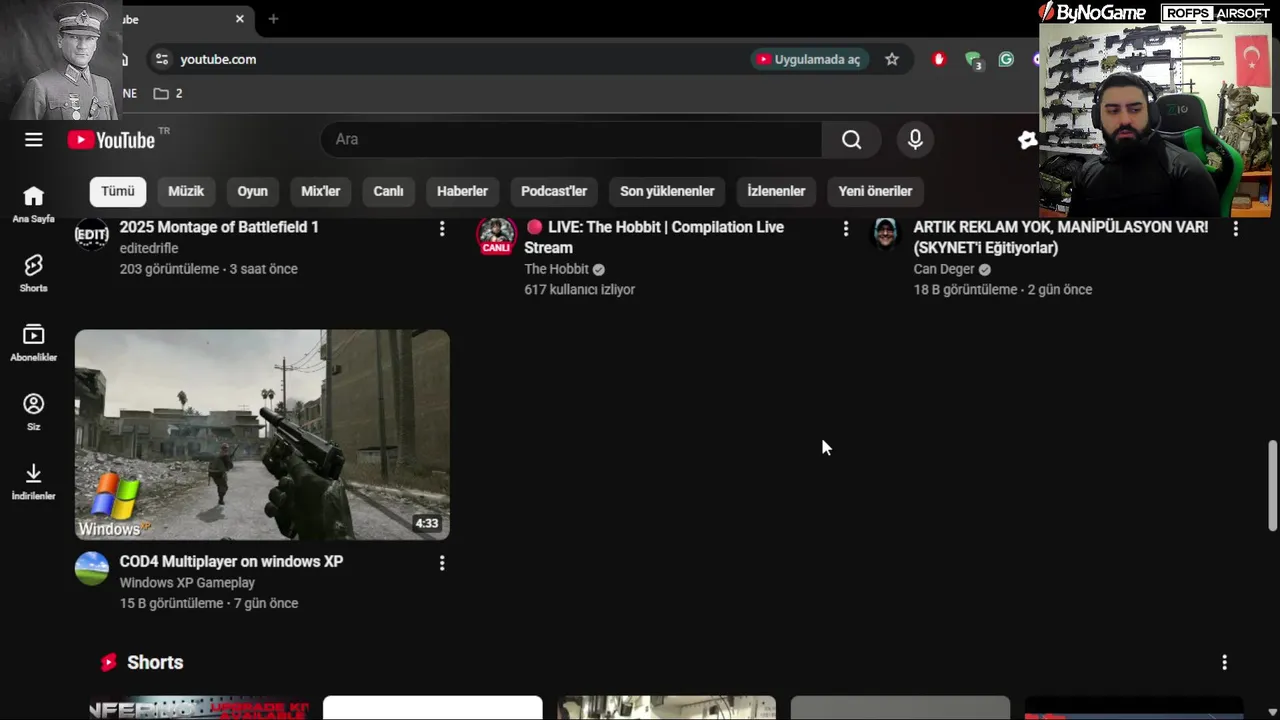Open options for The Hobbit live stream
This screenshot has width=1280, height=720.
pyautogui.click(x=846, y=229)
